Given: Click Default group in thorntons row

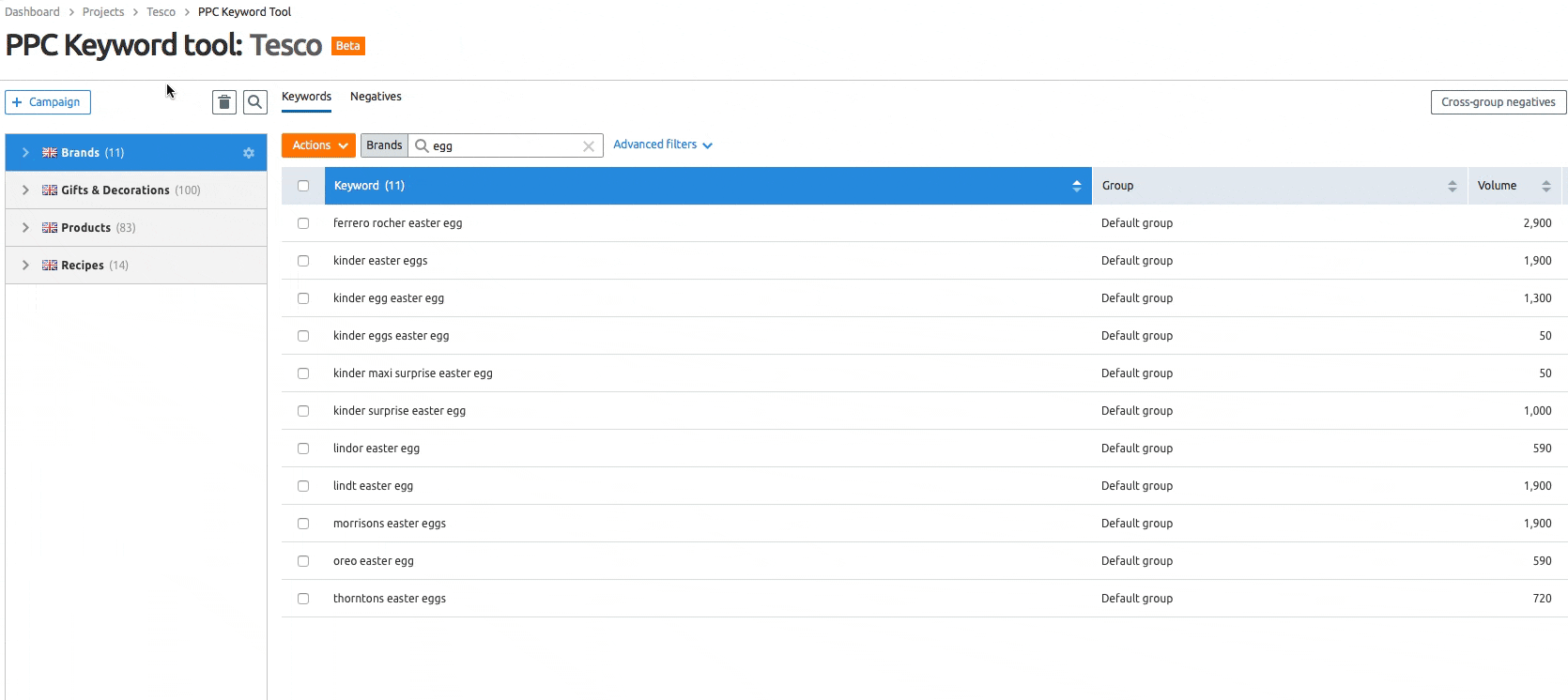Looking at the screenshot, I should (x=1137, y=599).
